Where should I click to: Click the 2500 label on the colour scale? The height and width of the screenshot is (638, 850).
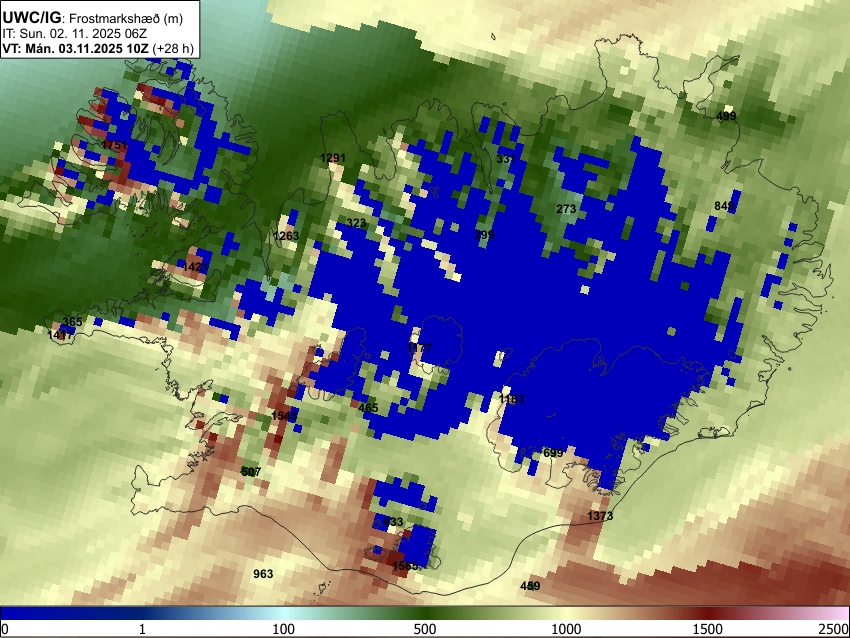point(835,629)
